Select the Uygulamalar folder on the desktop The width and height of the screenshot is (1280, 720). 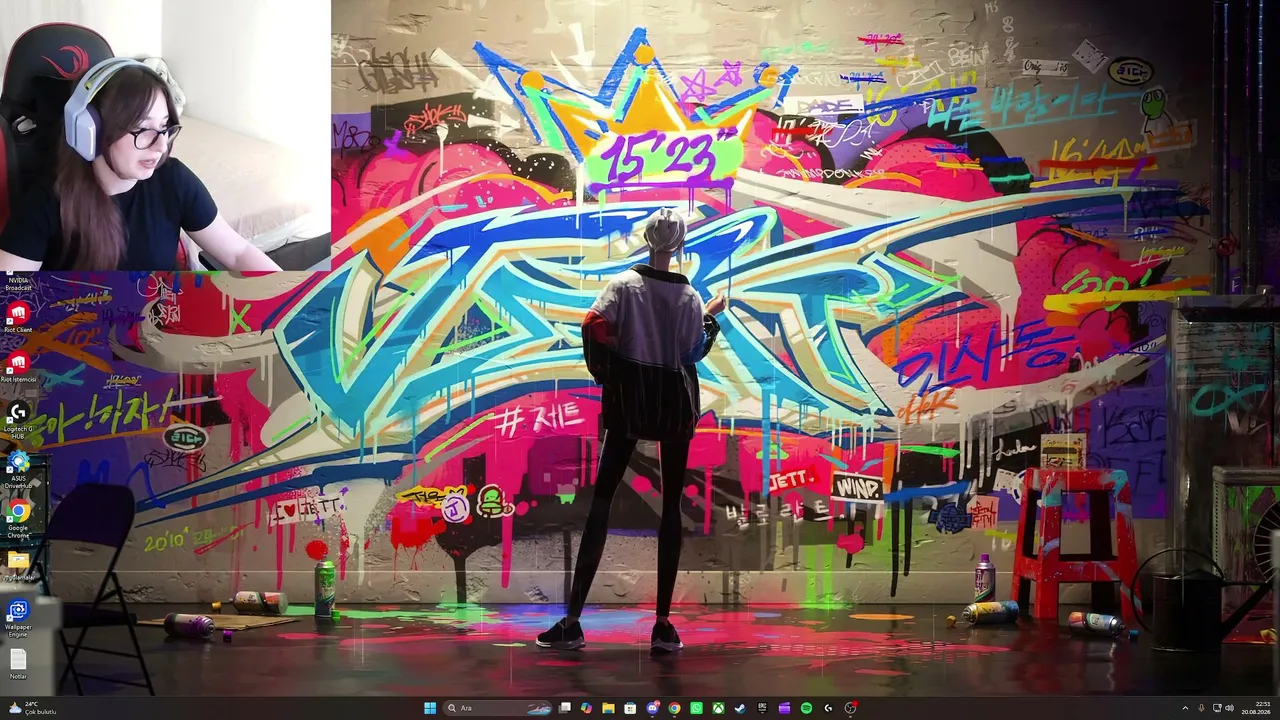click(x=18, y=565)
